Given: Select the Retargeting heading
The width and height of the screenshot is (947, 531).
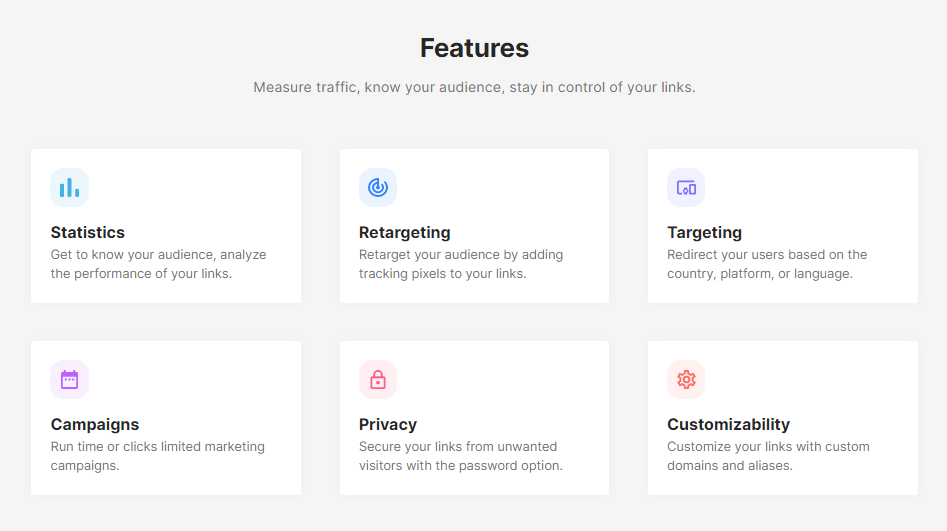Looking at the screenshot, I should (x=405, y=233).
